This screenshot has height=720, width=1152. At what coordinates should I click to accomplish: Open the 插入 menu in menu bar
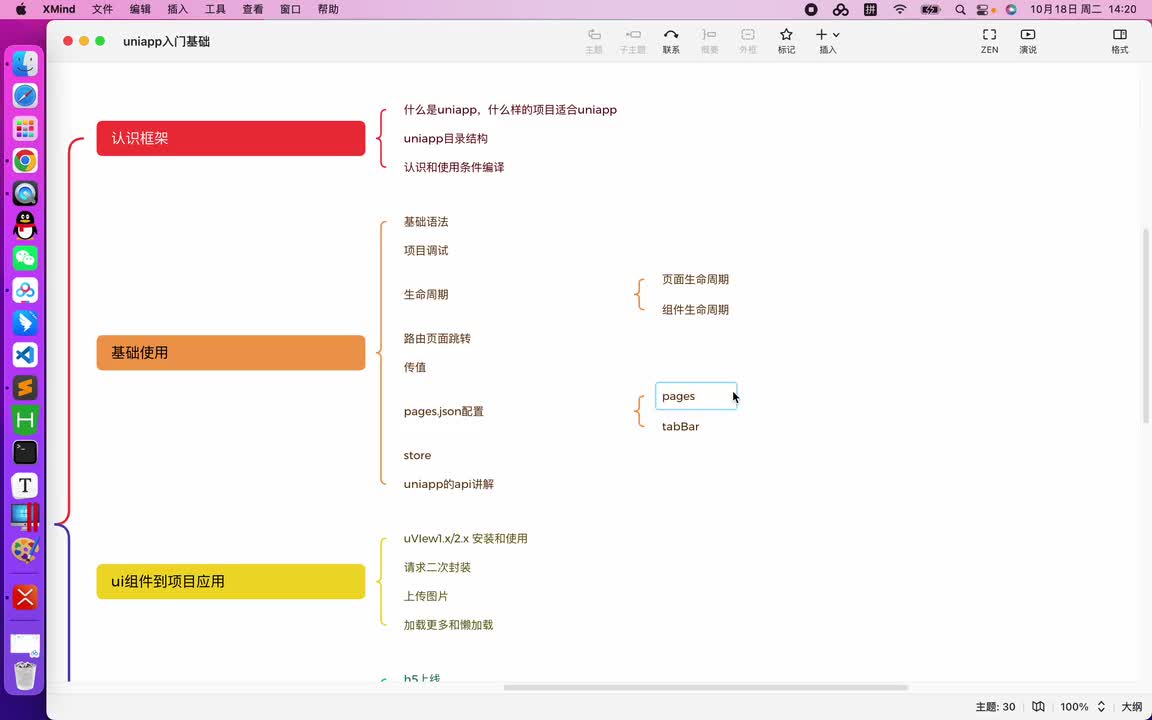tap(178, 10)
